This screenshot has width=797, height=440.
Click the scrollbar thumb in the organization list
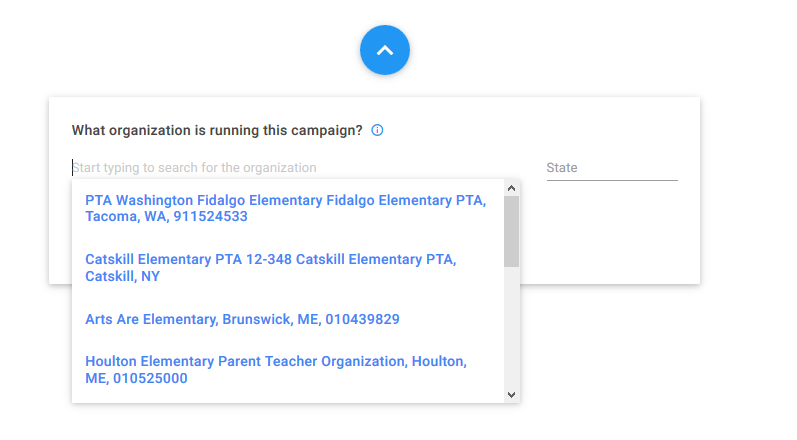[511, 231]
